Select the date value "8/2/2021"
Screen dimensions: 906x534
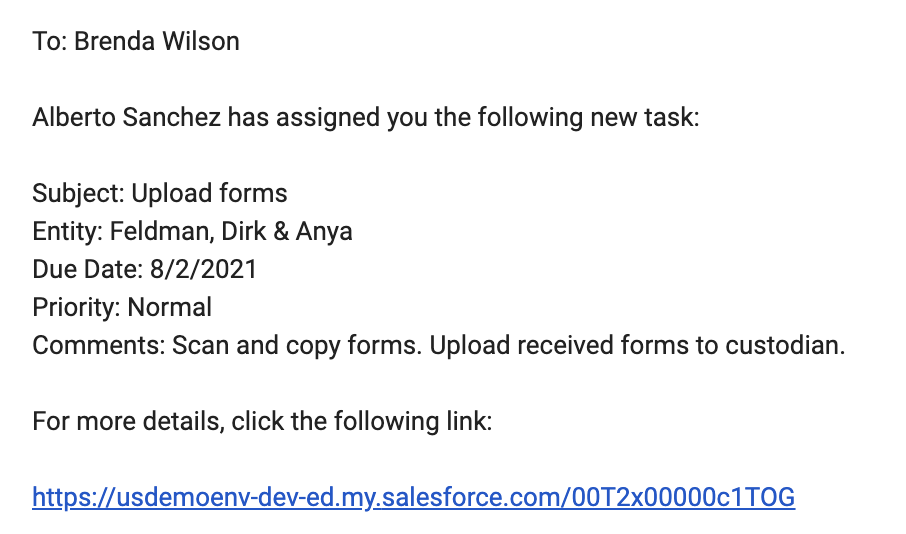pyautogui.click(x=203, y=269)
